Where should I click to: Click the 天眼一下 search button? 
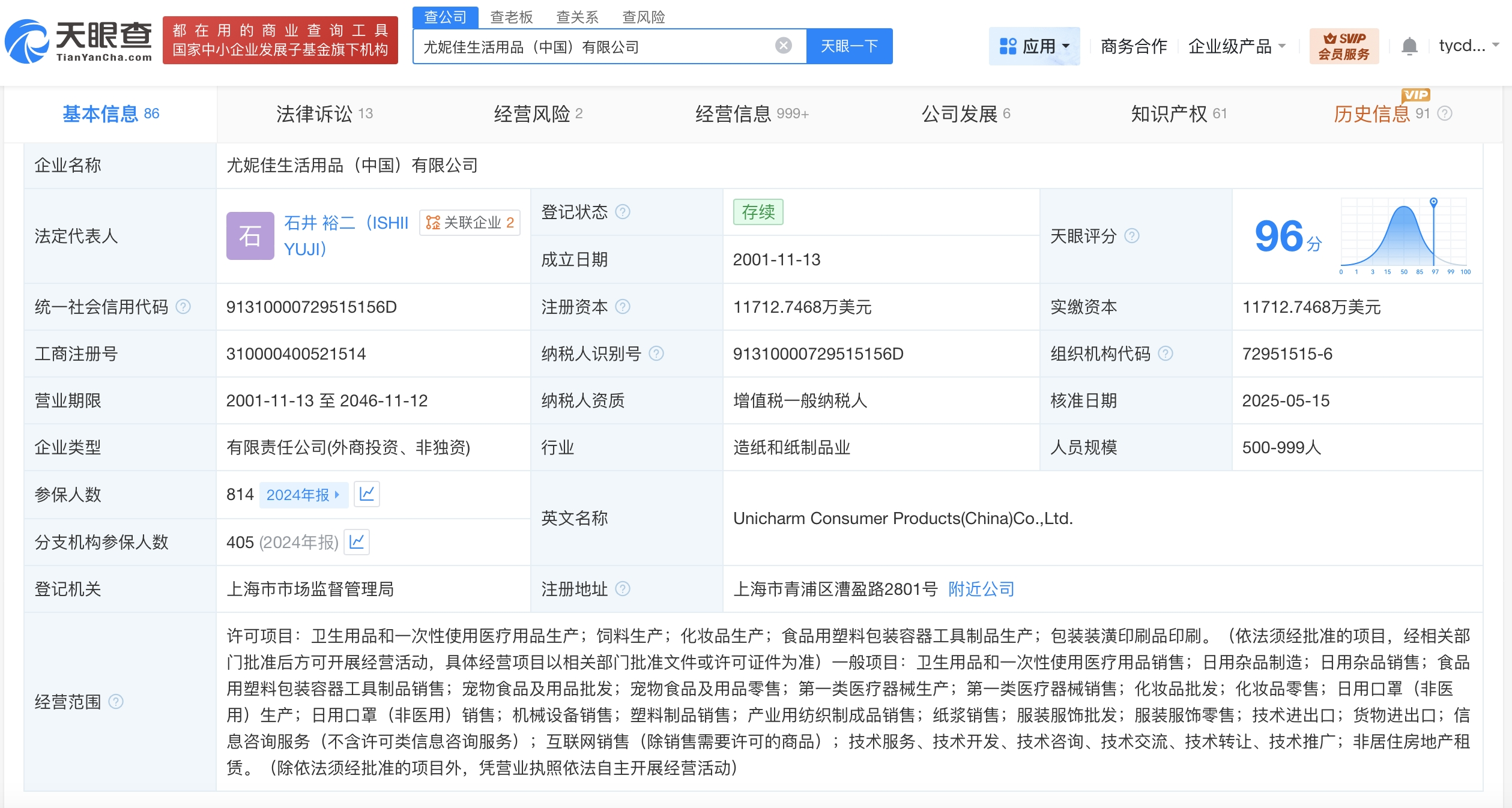pyautogui.click(x=849, y=46)
